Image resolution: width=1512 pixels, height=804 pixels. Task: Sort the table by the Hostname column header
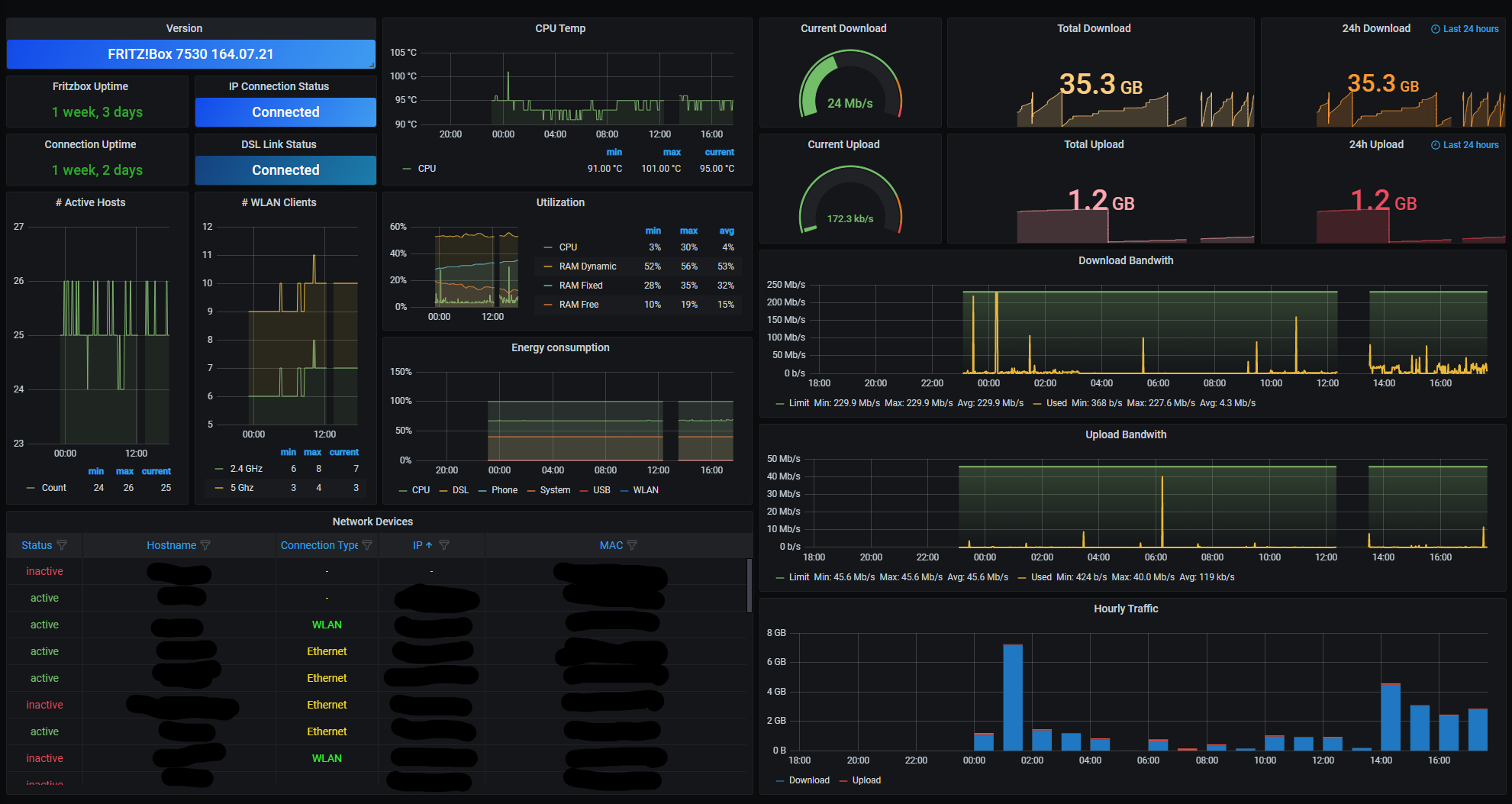pyautogui.click(x=172, y=545)
